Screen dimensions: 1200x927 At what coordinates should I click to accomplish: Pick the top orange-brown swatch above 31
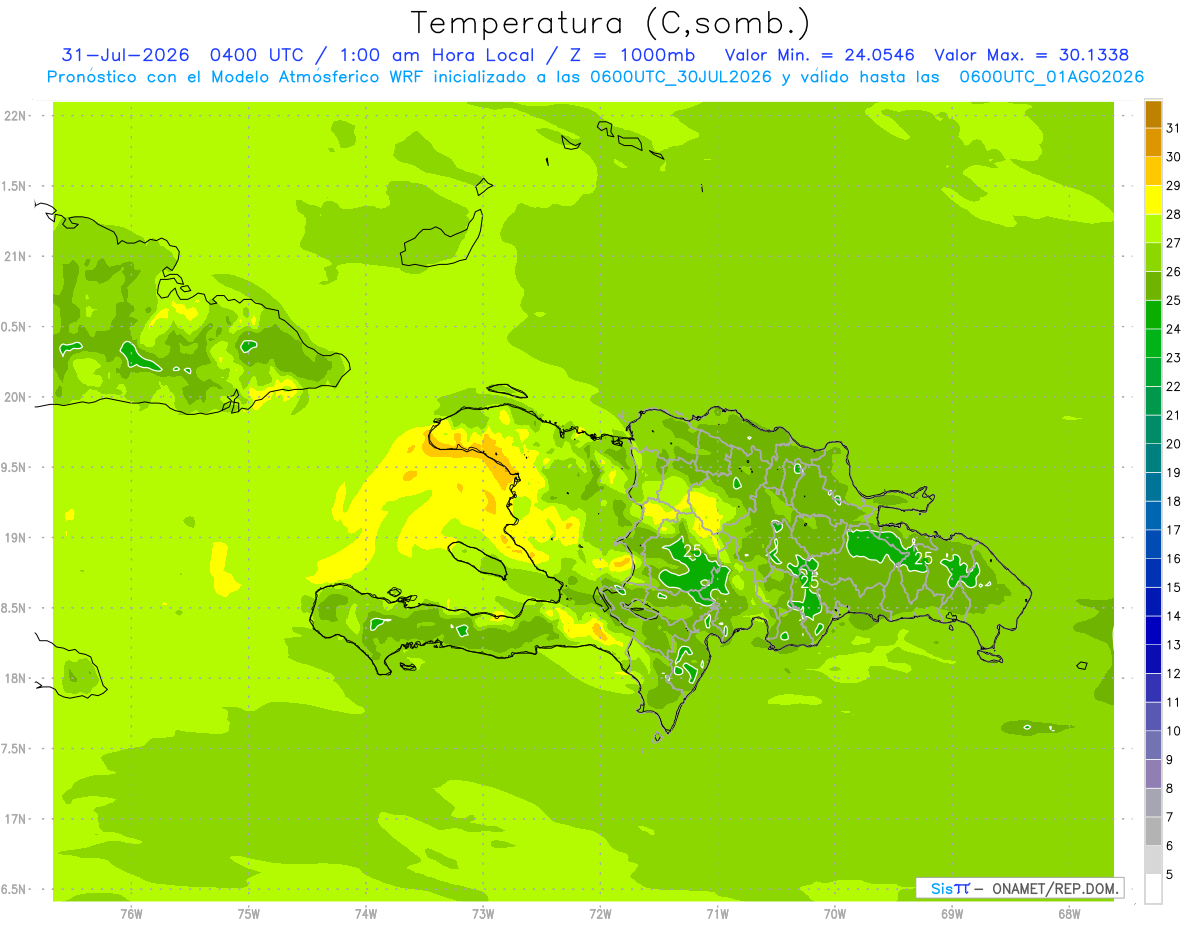tap(1153, 114)
